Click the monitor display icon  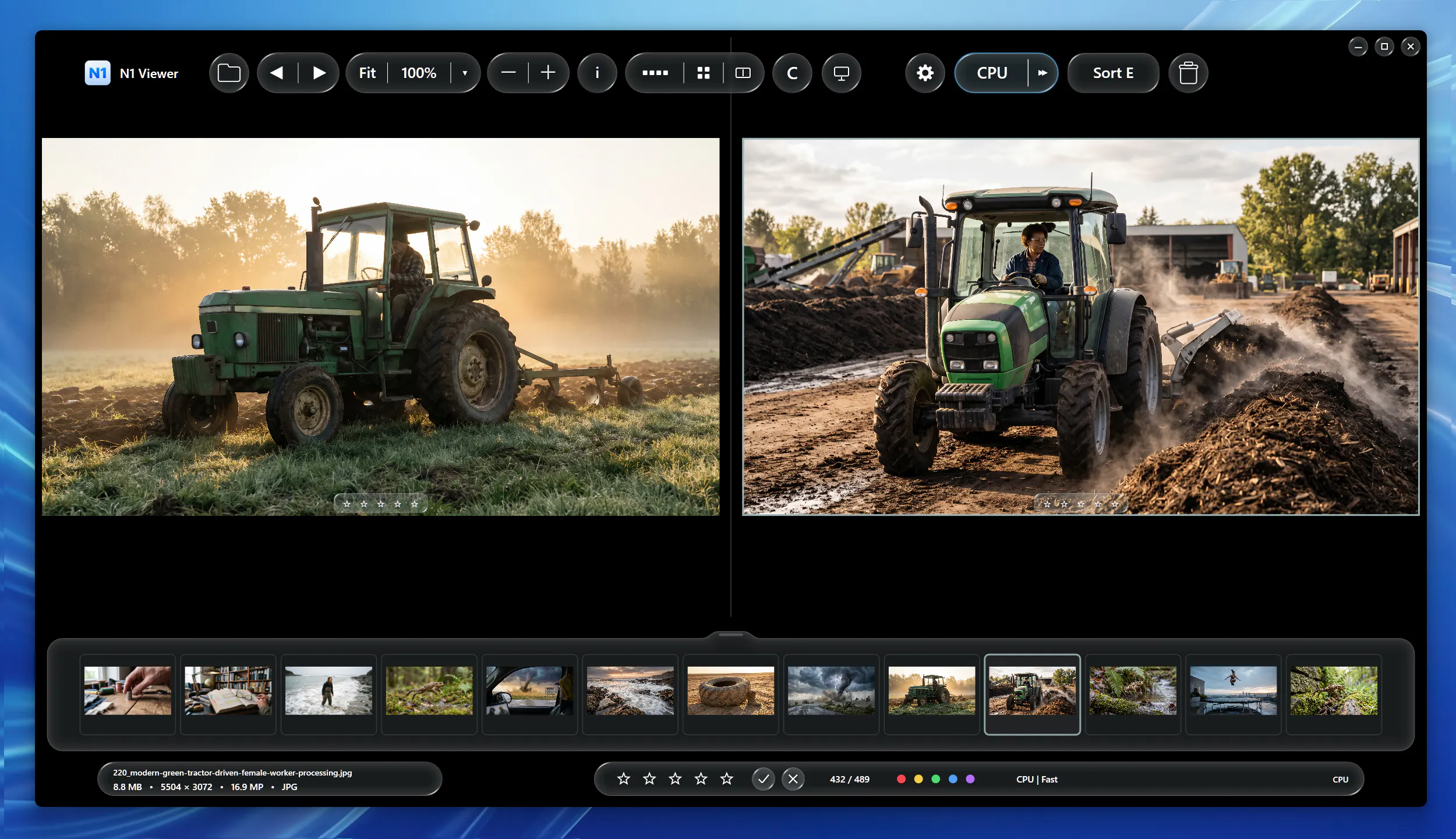(841, 73)
